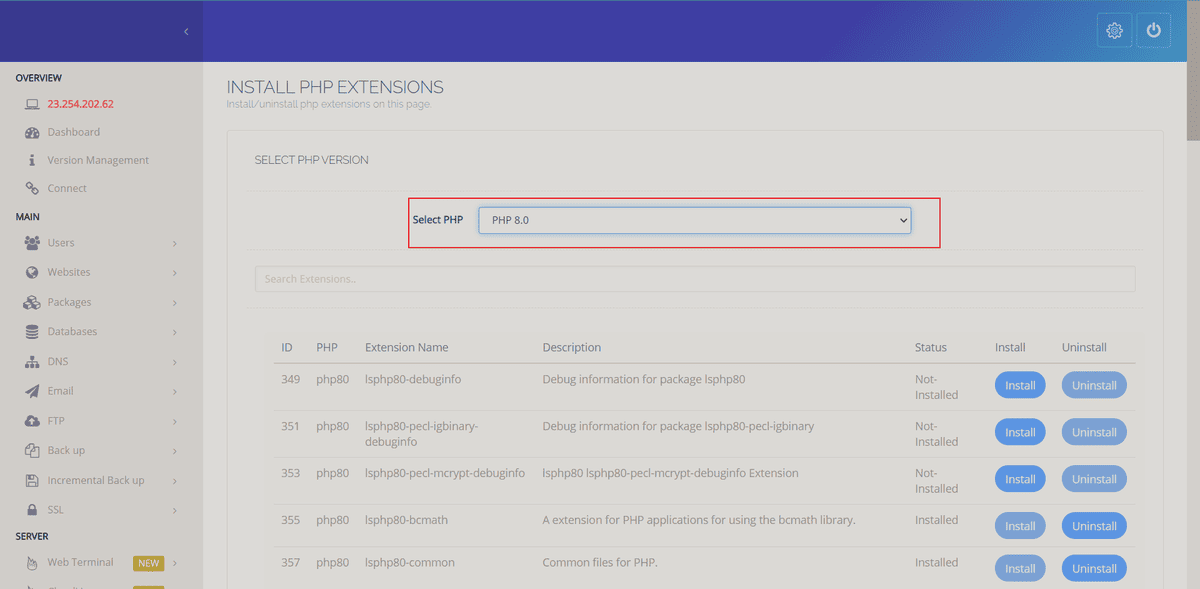Screen dimensions: 1200x589
Task: Install the lsphp80-common extension
Action: (x=1020, y=568)
